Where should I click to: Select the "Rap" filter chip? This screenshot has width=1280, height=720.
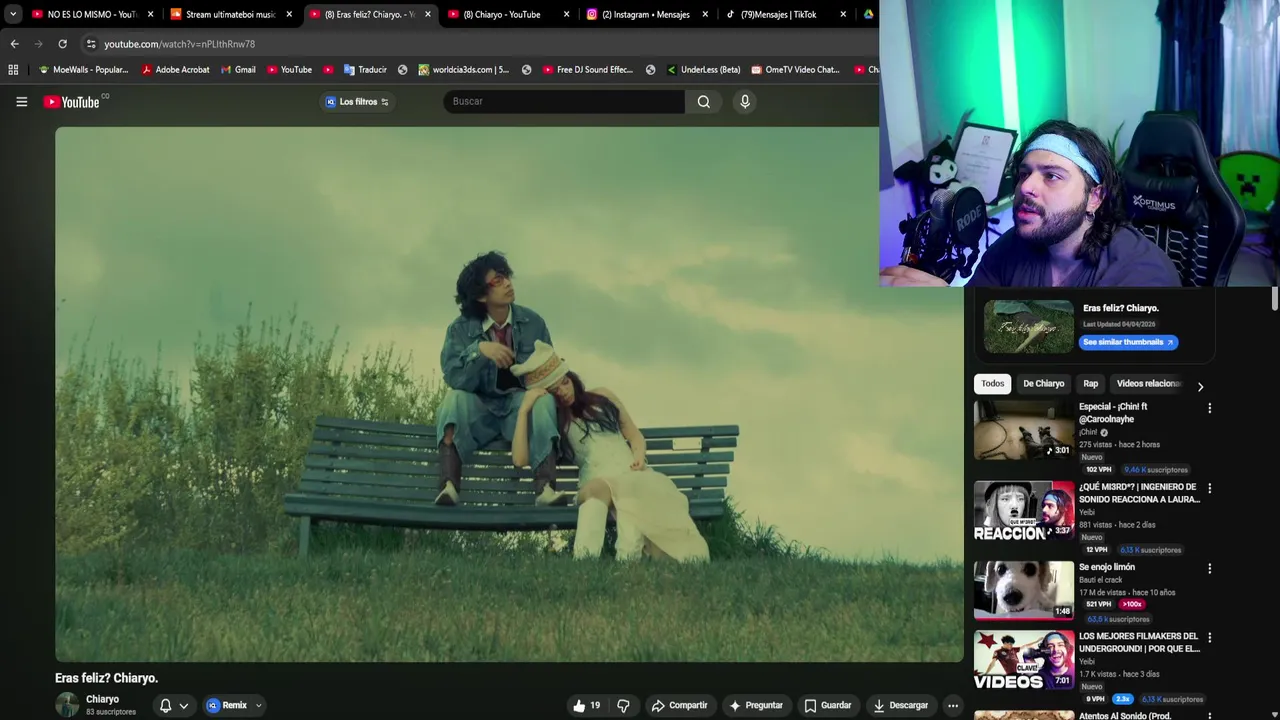click(x=1090, y=383)
